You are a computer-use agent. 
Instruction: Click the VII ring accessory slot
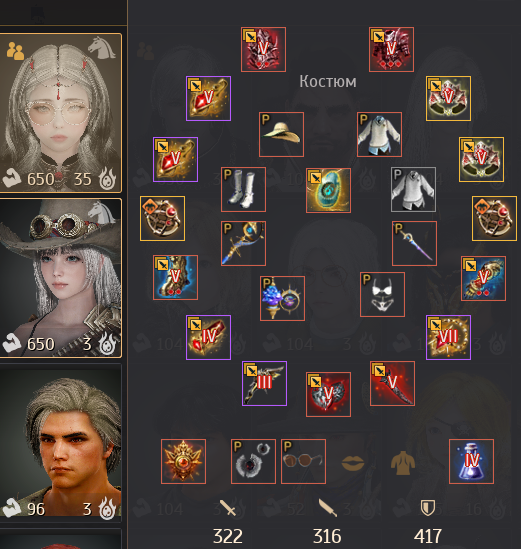click(449, 338)
